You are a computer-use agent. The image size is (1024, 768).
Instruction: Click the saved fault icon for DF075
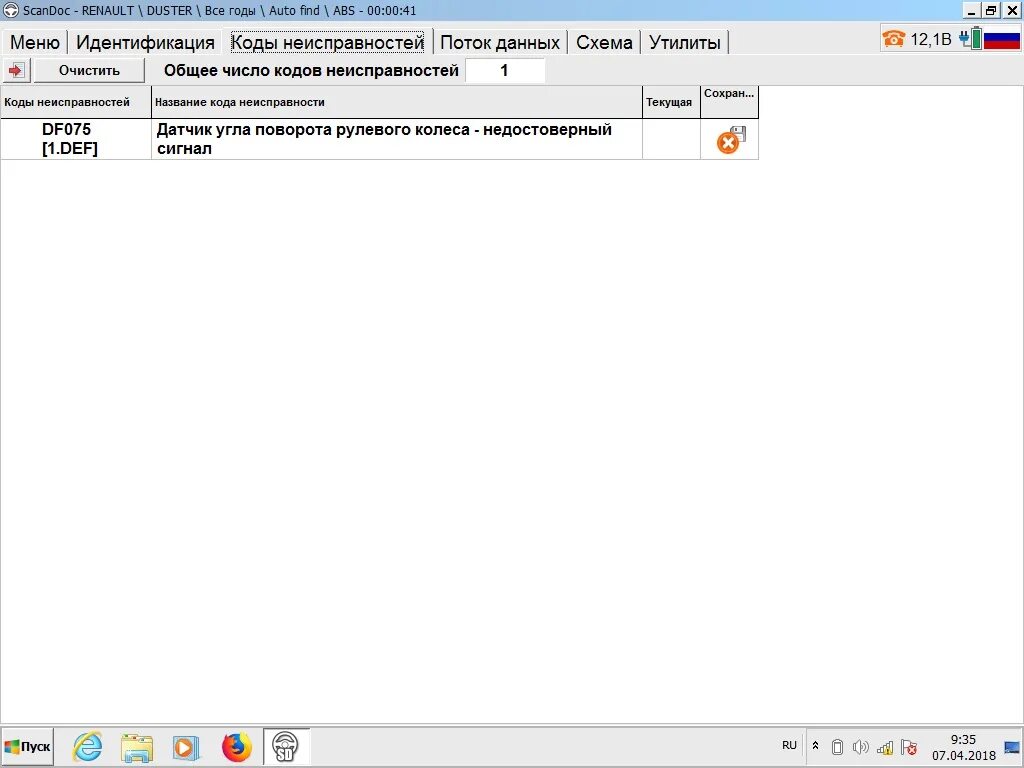tap(730, 139)
